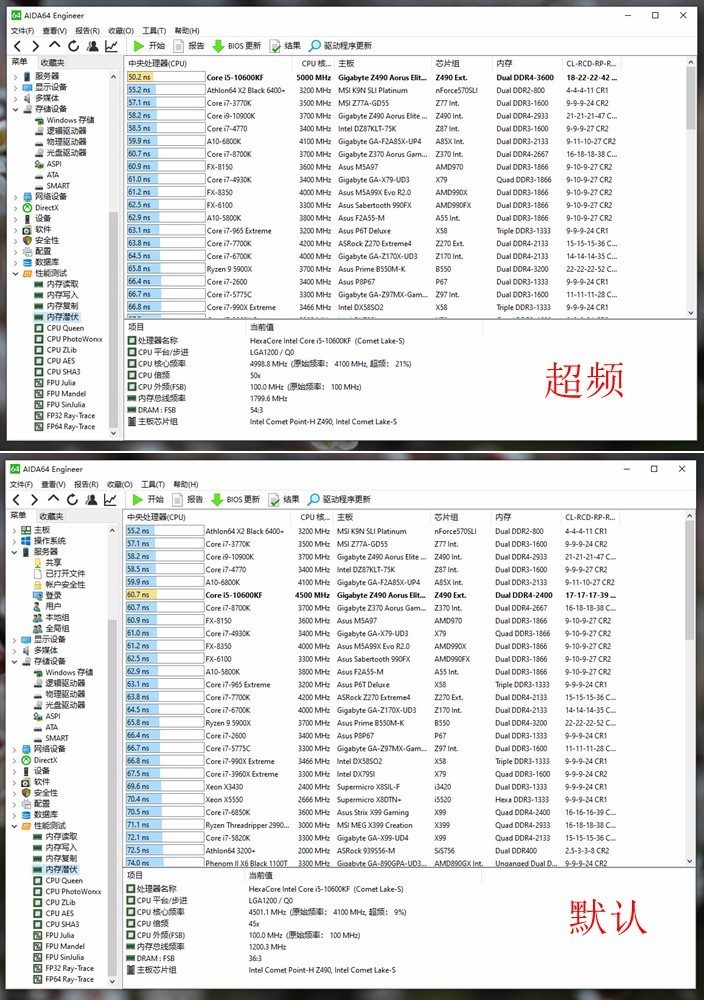The image size is (704, 1000).
Task: Open 工具(T) menu in top AIDA64 window
Action: click(x=154, y=31)
